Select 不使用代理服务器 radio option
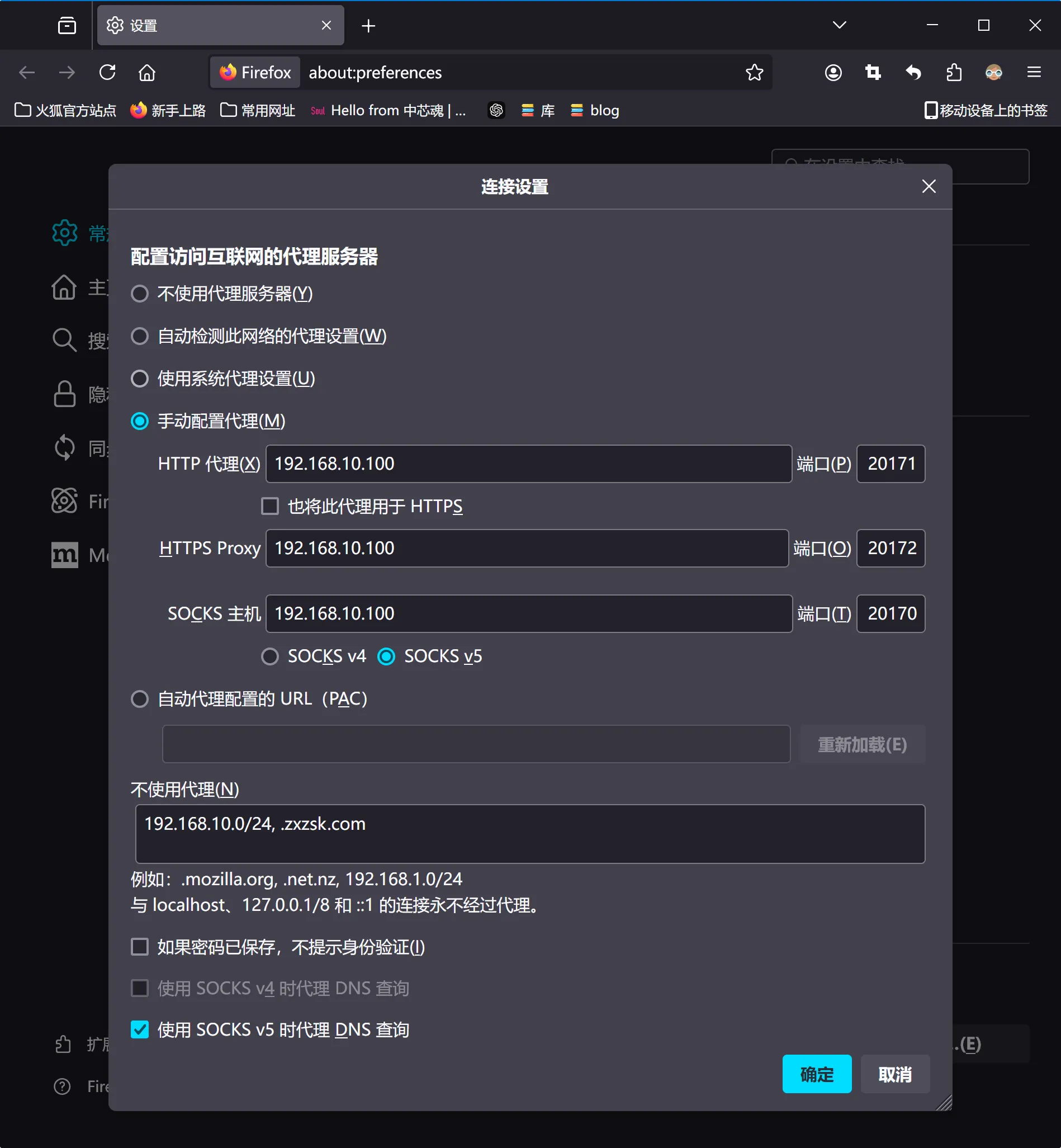 tap(140, 294)
